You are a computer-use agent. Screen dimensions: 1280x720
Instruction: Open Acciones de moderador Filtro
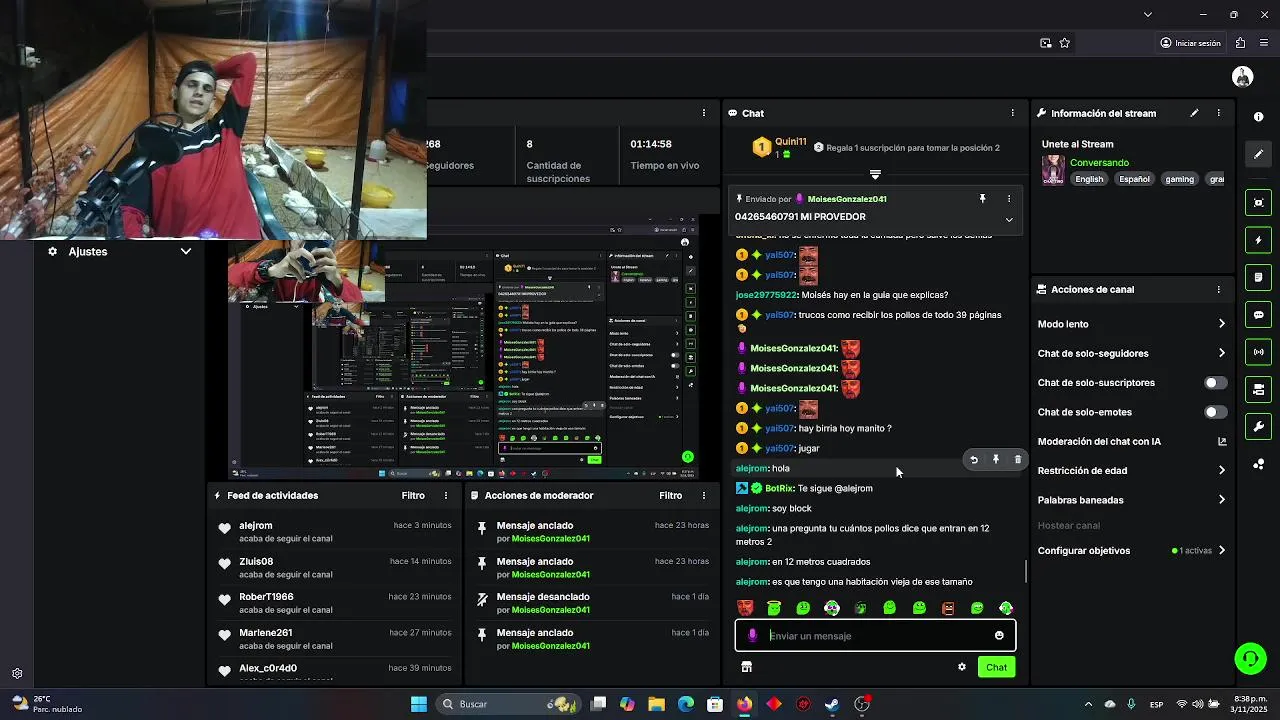point(670,496)
